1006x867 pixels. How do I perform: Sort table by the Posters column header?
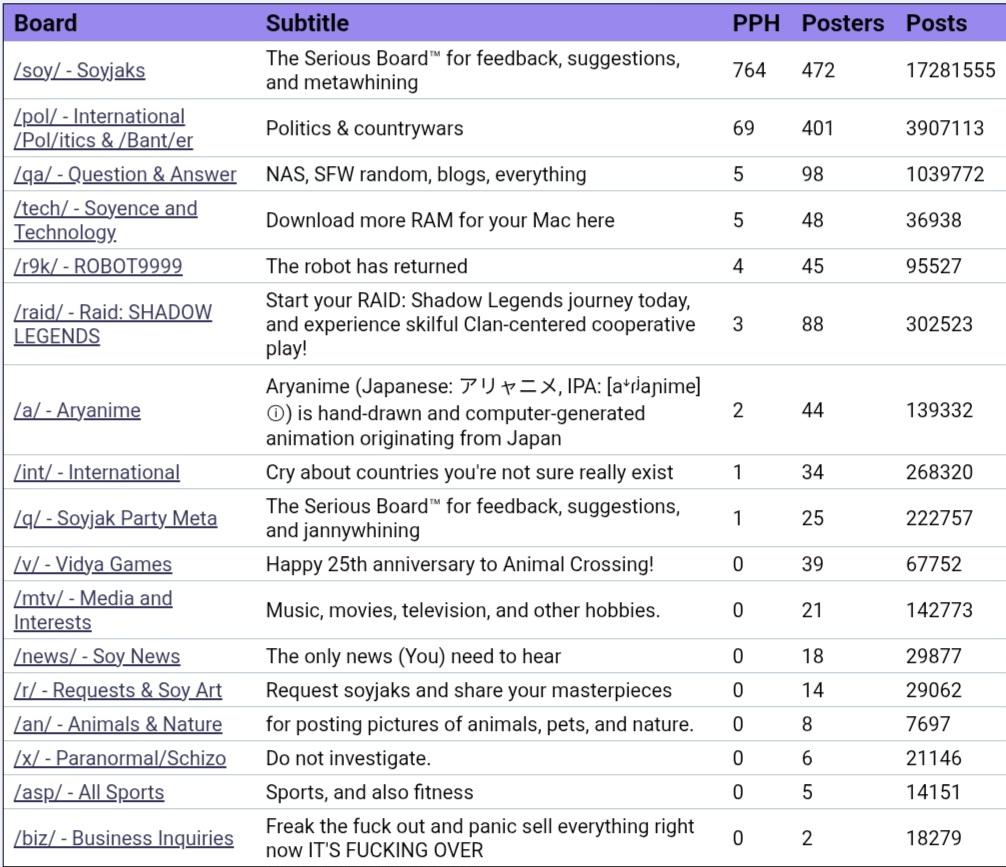pos(842,23)
